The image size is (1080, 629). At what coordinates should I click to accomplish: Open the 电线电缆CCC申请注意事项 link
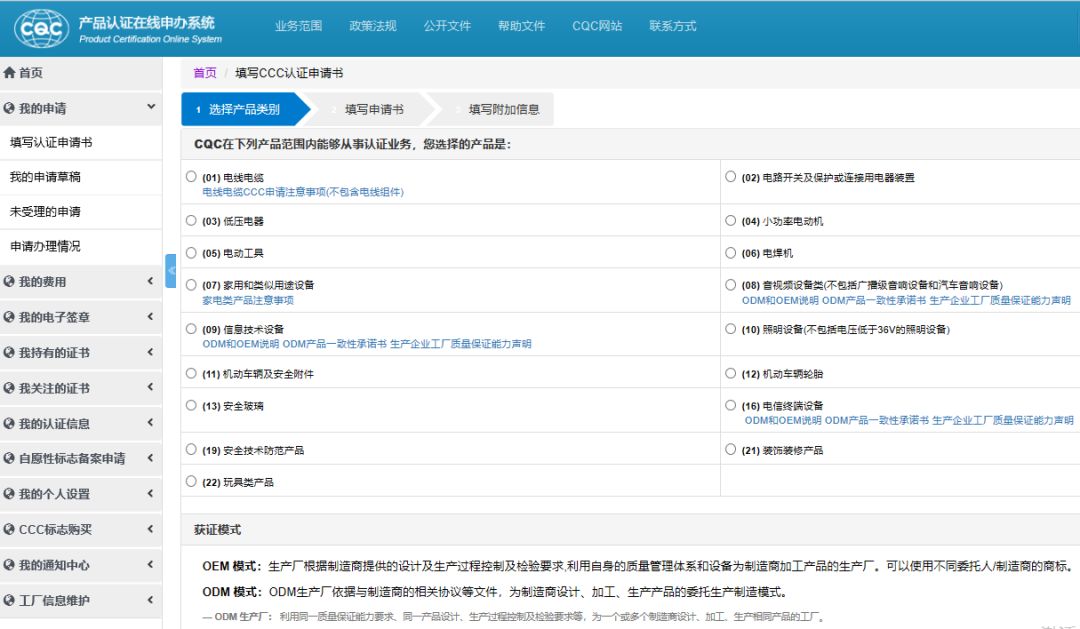click(x=303, y=192)
